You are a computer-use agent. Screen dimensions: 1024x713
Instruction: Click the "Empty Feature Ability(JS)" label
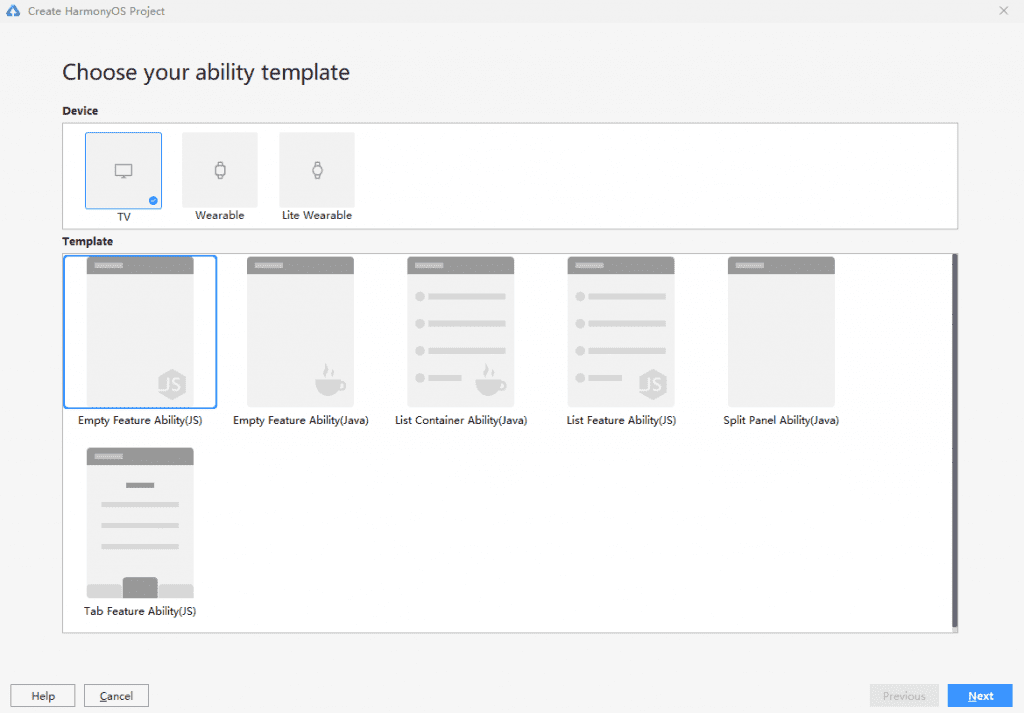click(140, 420)
